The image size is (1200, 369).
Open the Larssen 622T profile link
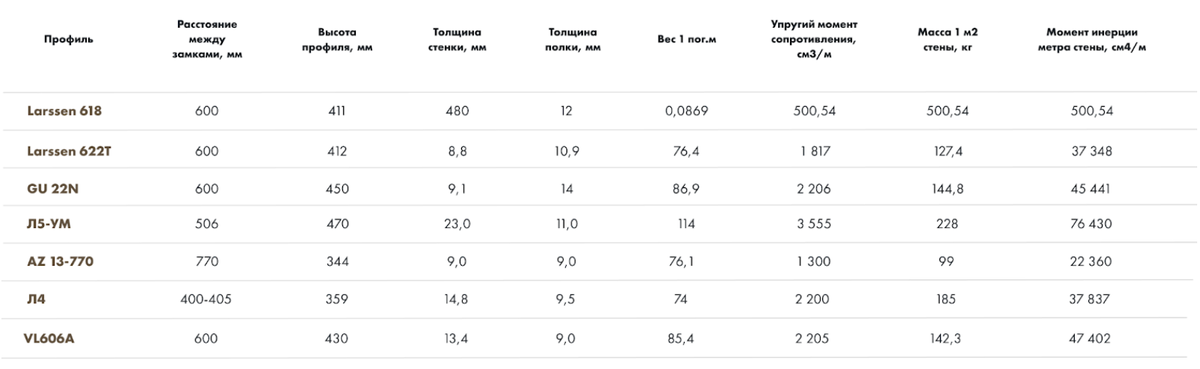[x=74, y=150]
